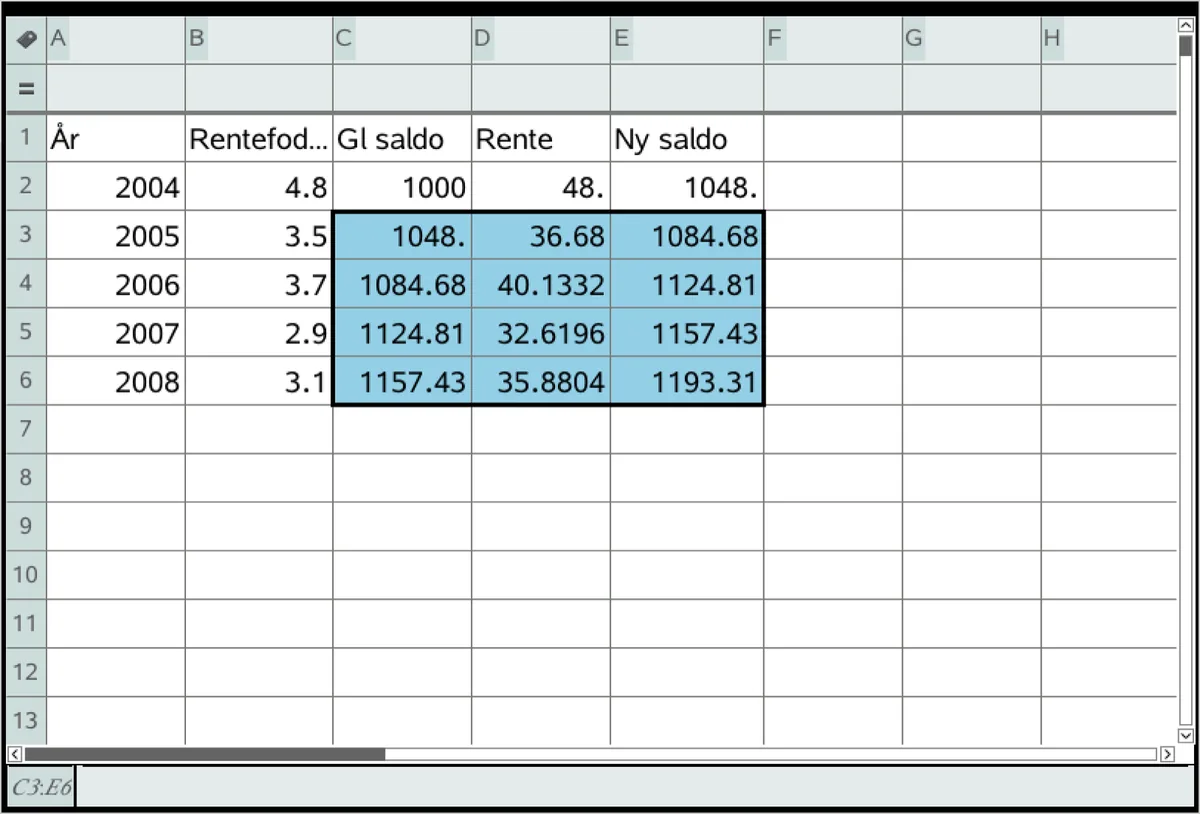Click the vertical scrollbar down arrow
1200x814 pixels.
tap(1186, 735)
